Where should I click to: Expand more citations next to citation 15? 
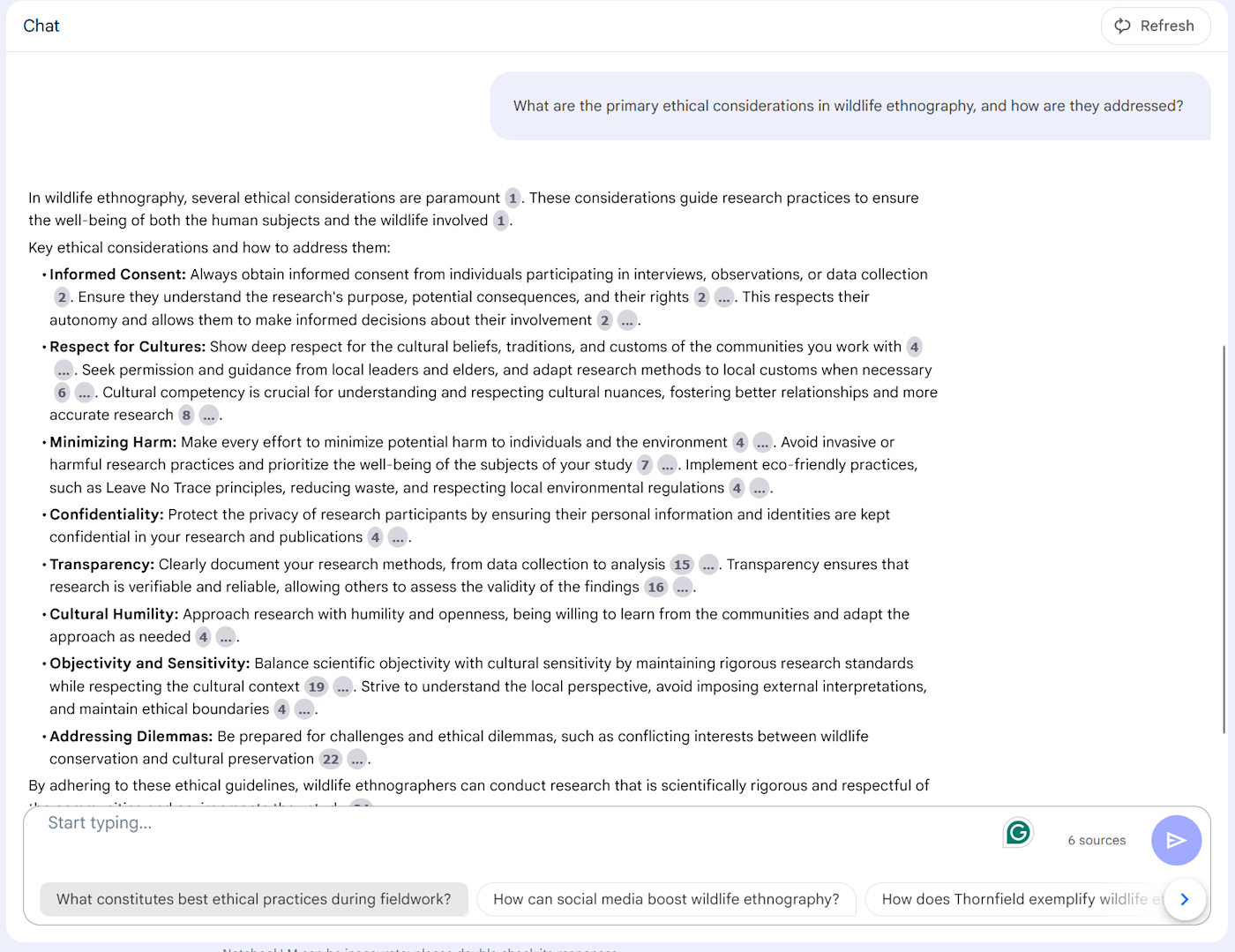pos(708,565)
